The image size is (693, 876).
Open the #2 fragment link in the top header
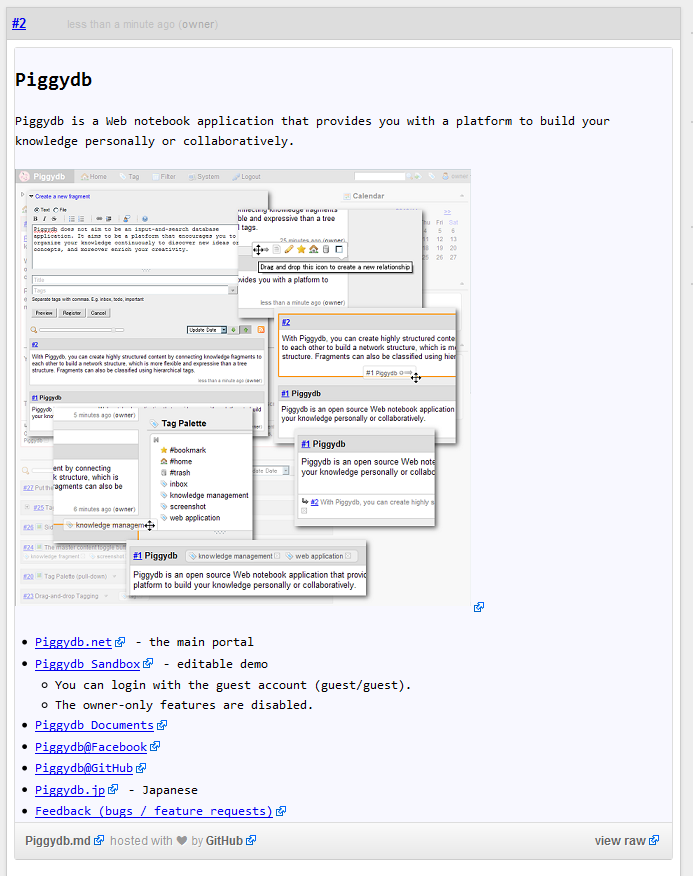coord(19,23)
